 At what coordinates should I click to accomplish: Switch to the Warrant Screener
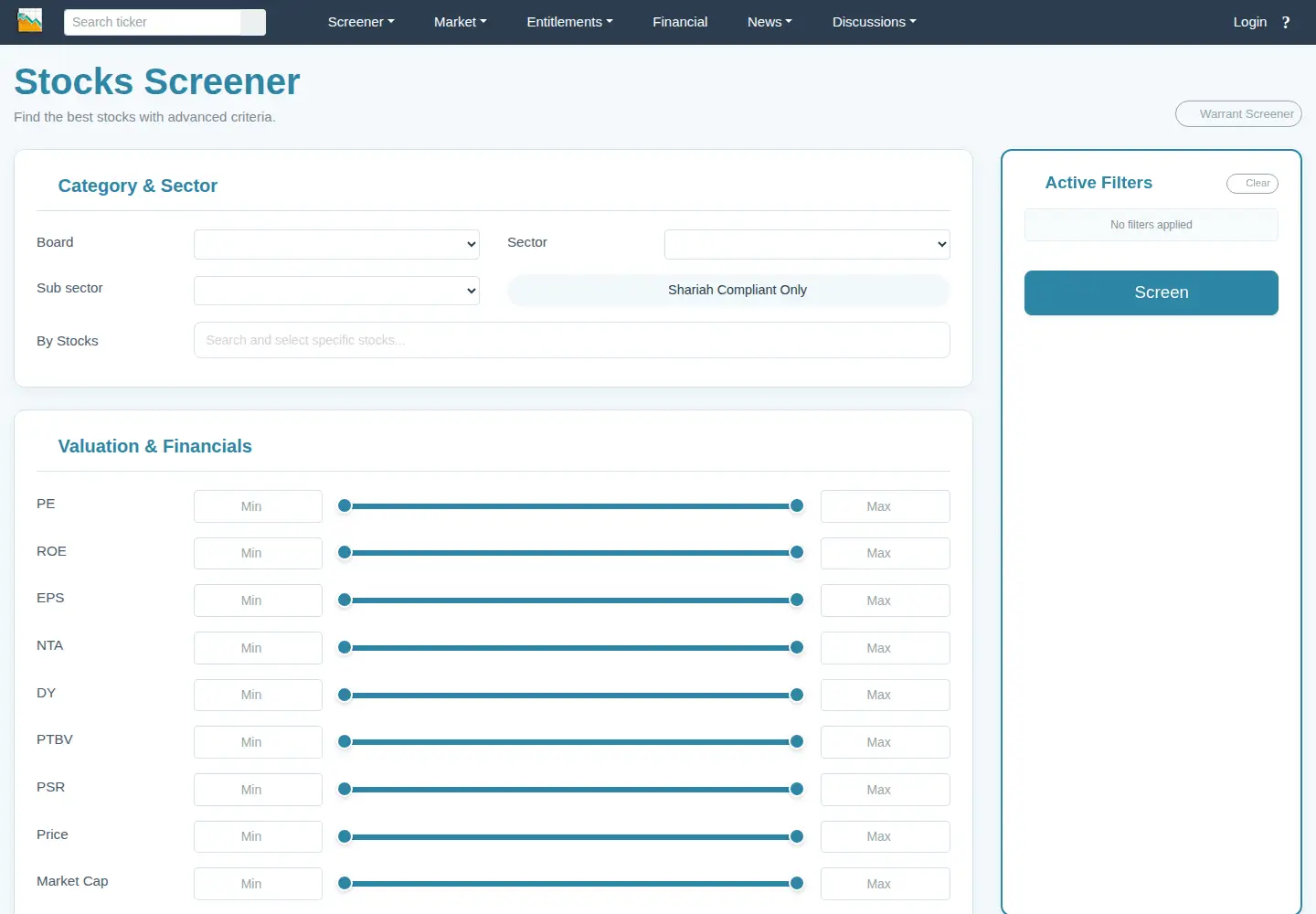[x=1238, y=113]
